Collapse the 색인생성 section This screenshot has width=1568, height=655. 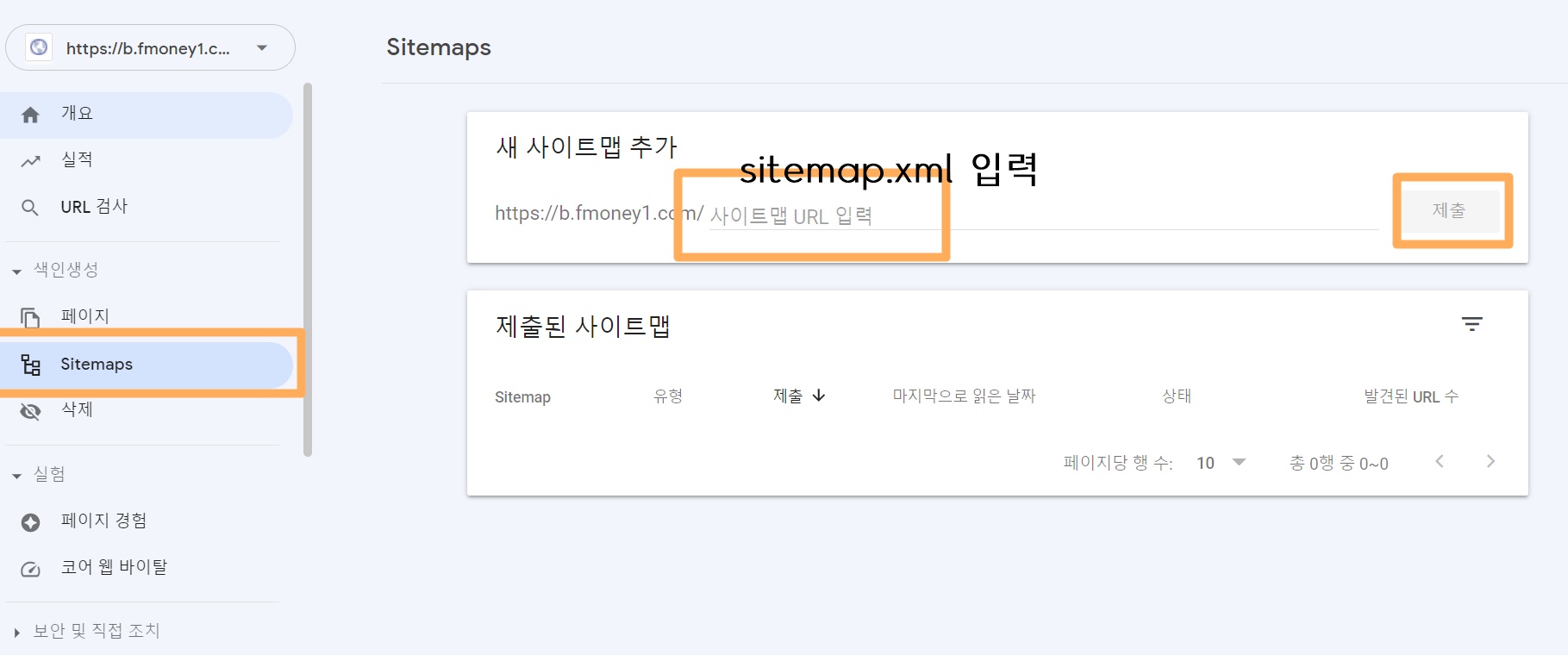click(16, 271)
